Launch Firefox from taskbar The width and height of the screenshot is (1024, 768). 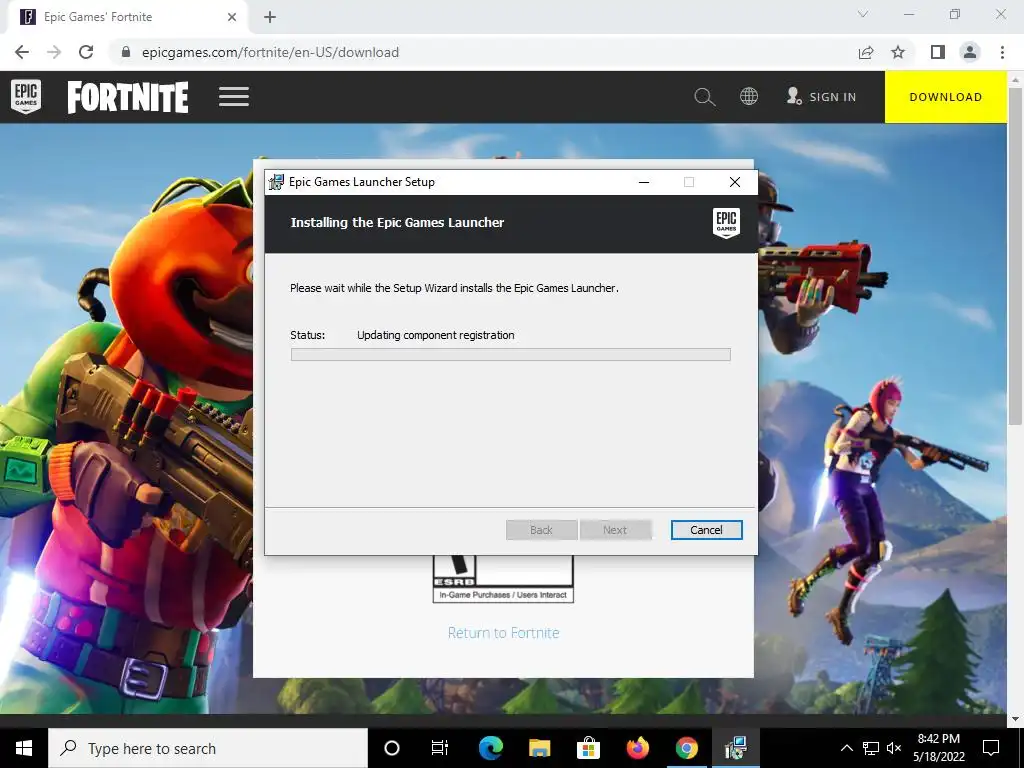(x=637, y=748)
